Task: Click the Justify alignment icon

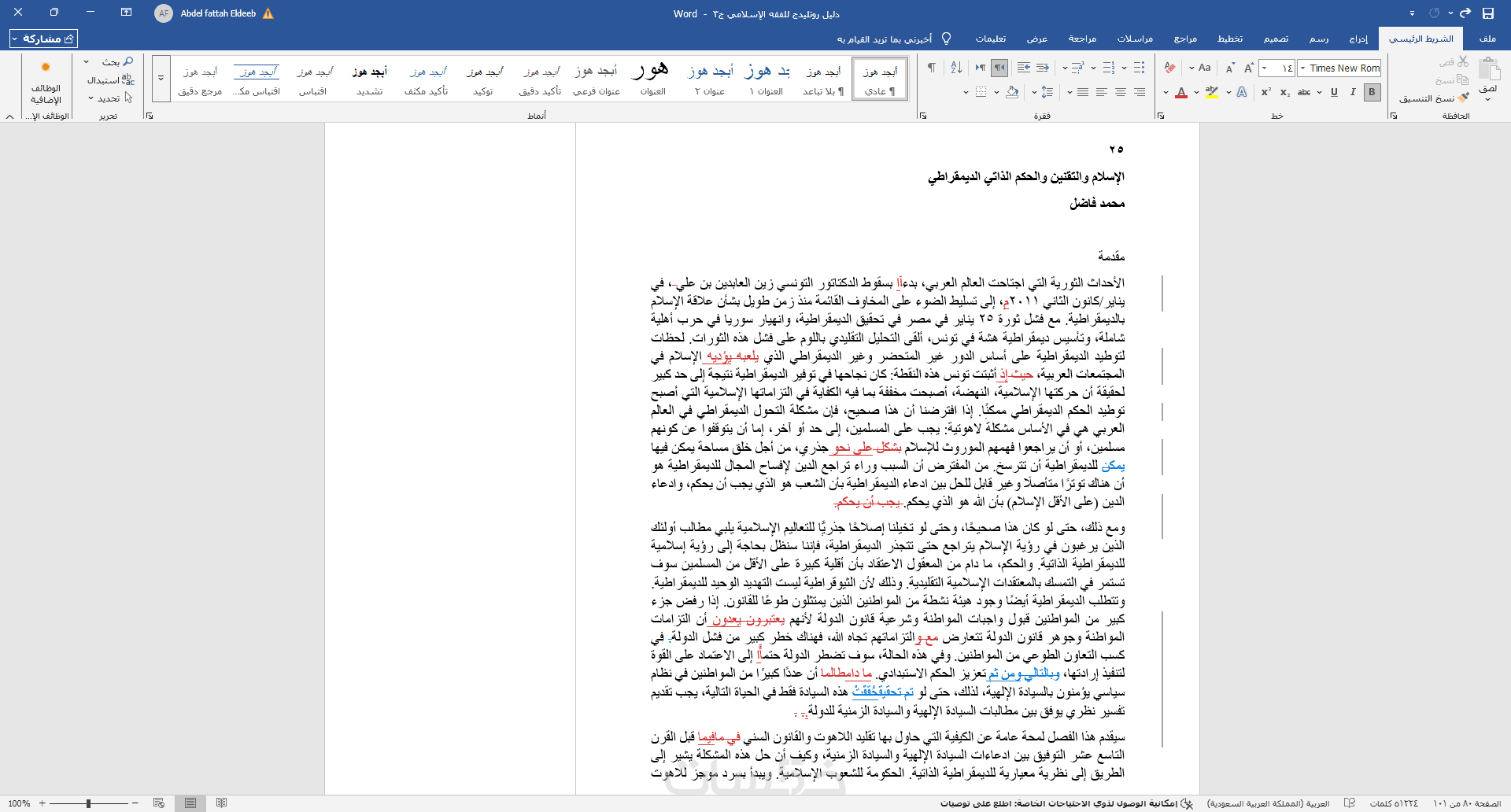Action: click(1083, 92)
